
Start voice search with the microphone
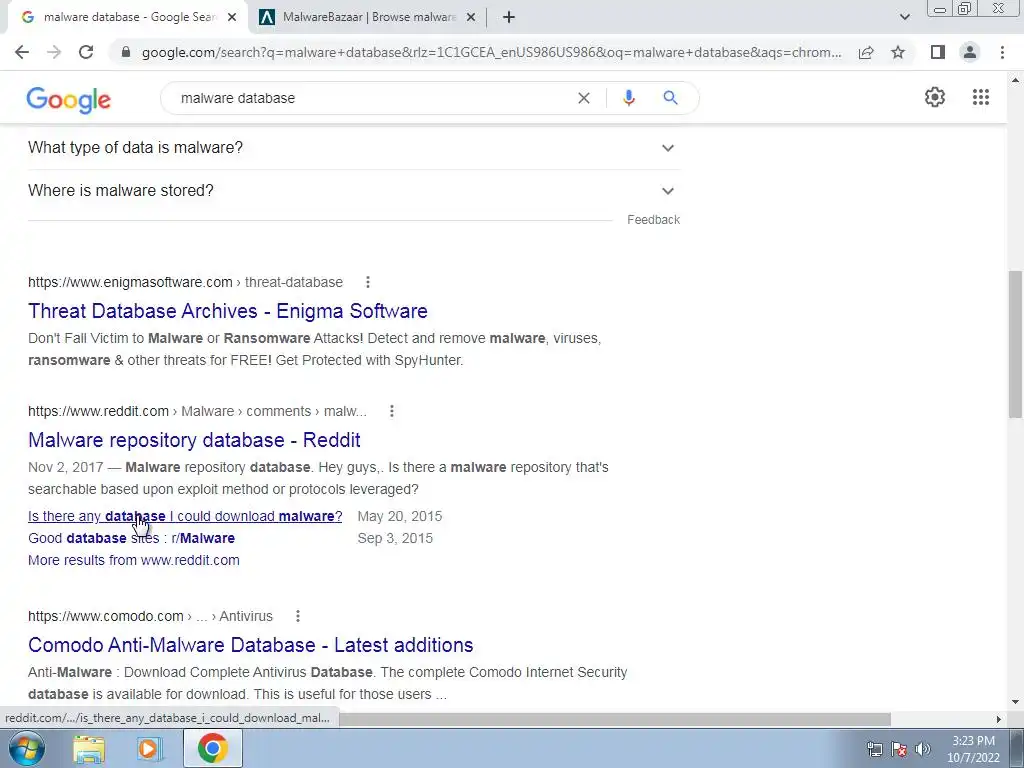(x=629, y=98)
